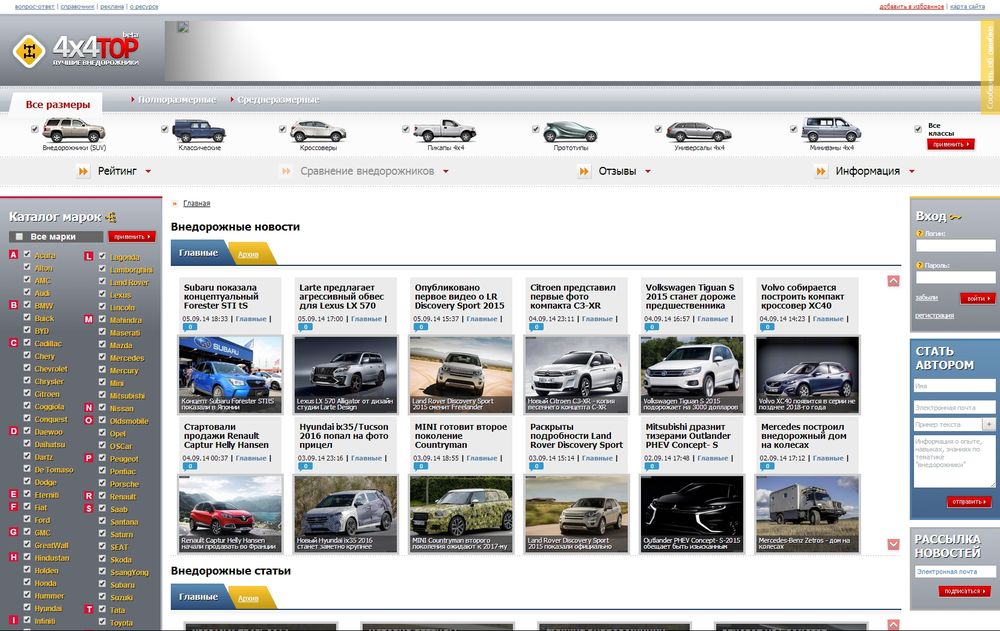Screen dimensions: 1000x631
Task: Select the Кроссоверы vehicle class icon
Action: 318,131
